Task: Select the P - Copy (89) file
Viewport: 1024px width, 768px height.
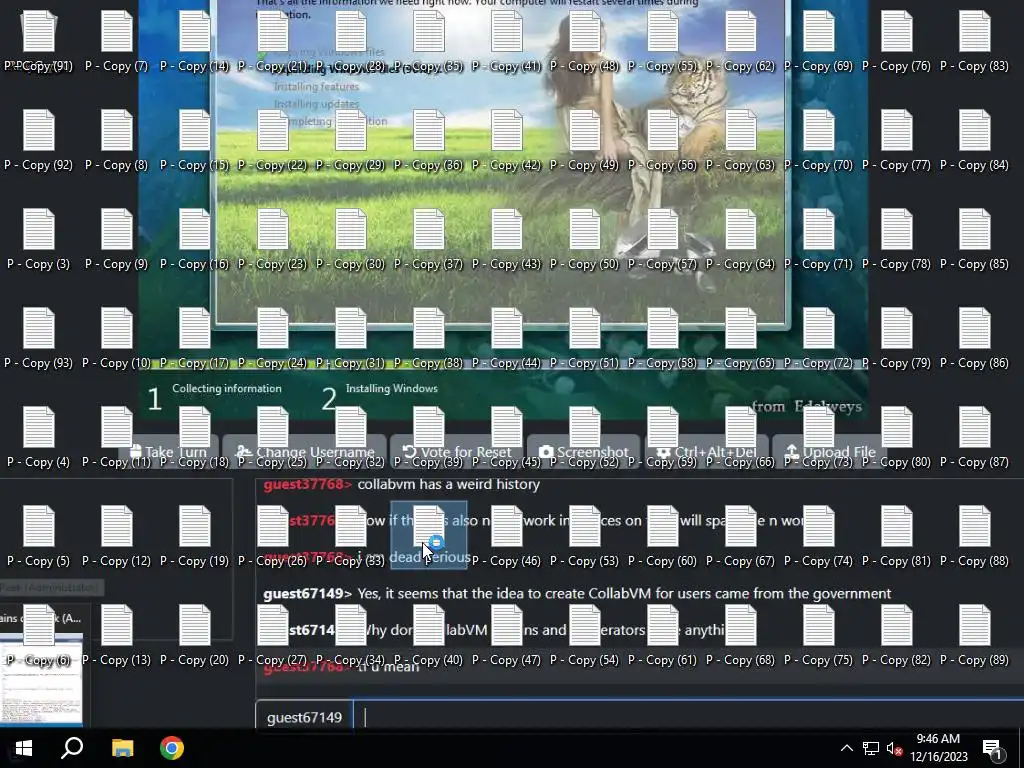Action: point(974,636)
